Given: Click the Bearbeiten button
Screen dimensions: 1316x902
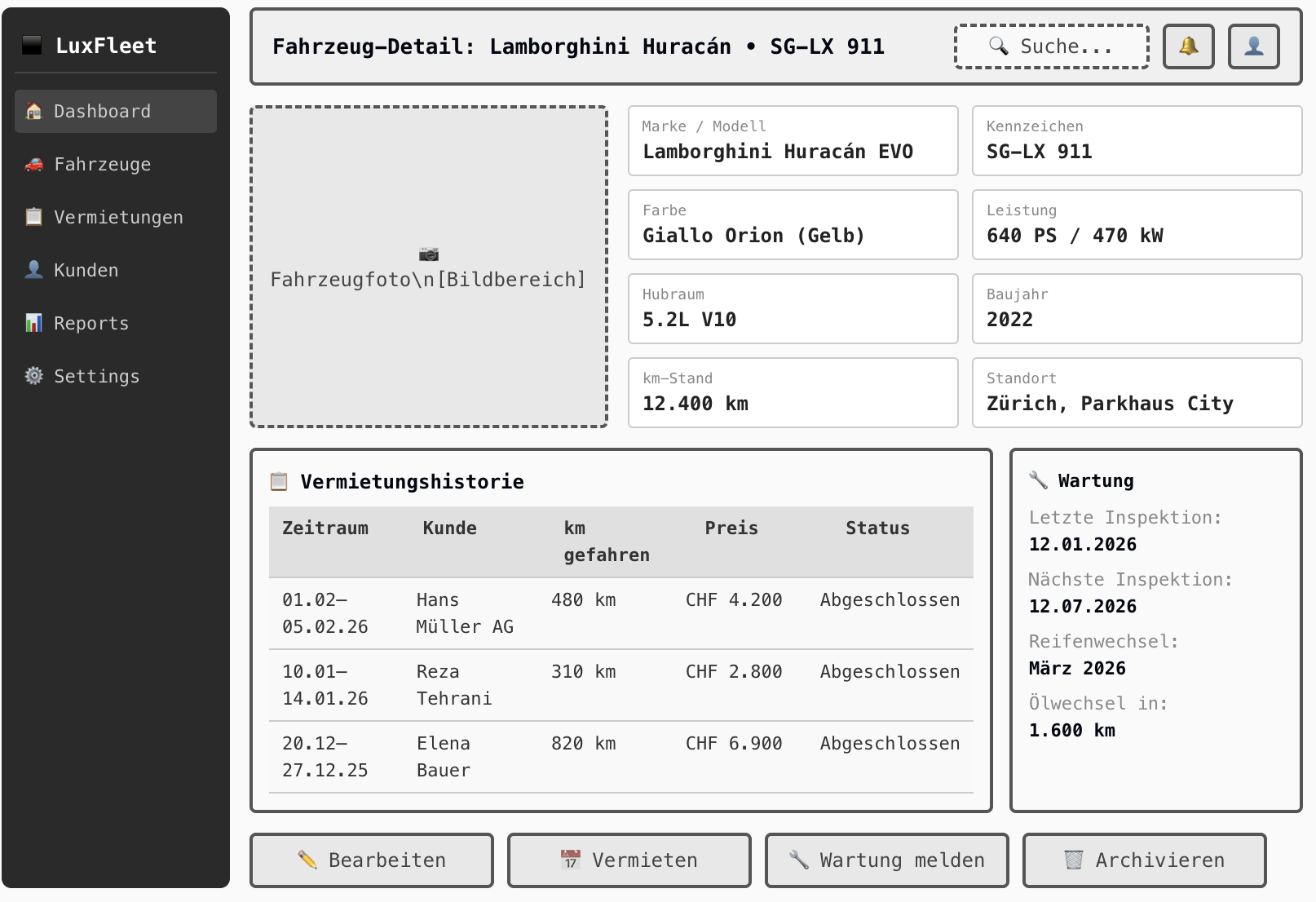Looking at the screenshot, I should (372, 860).
